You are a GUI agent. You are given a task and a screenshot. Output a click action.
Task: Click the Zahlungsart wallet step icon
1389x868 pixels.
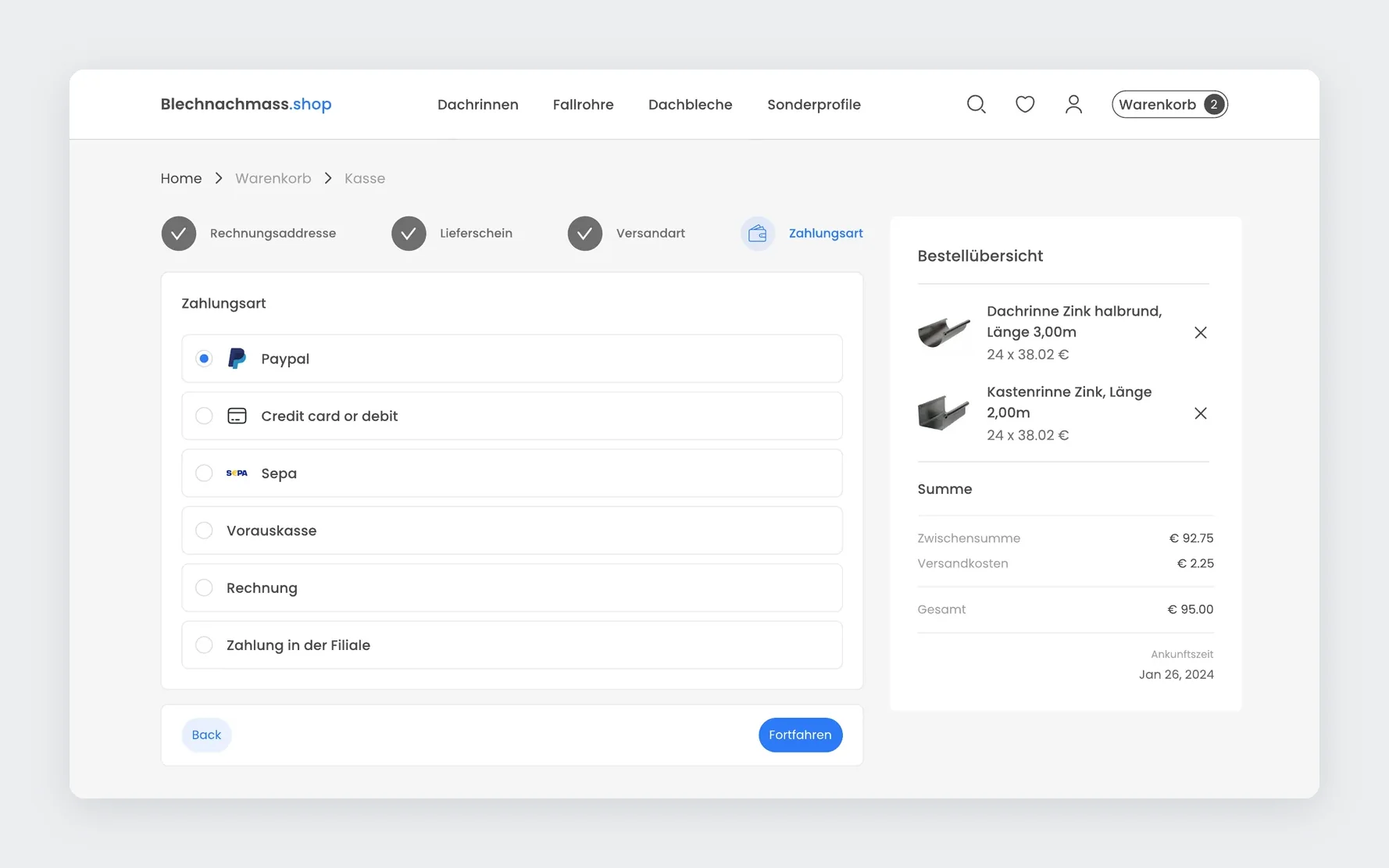[x=757, y=233]
